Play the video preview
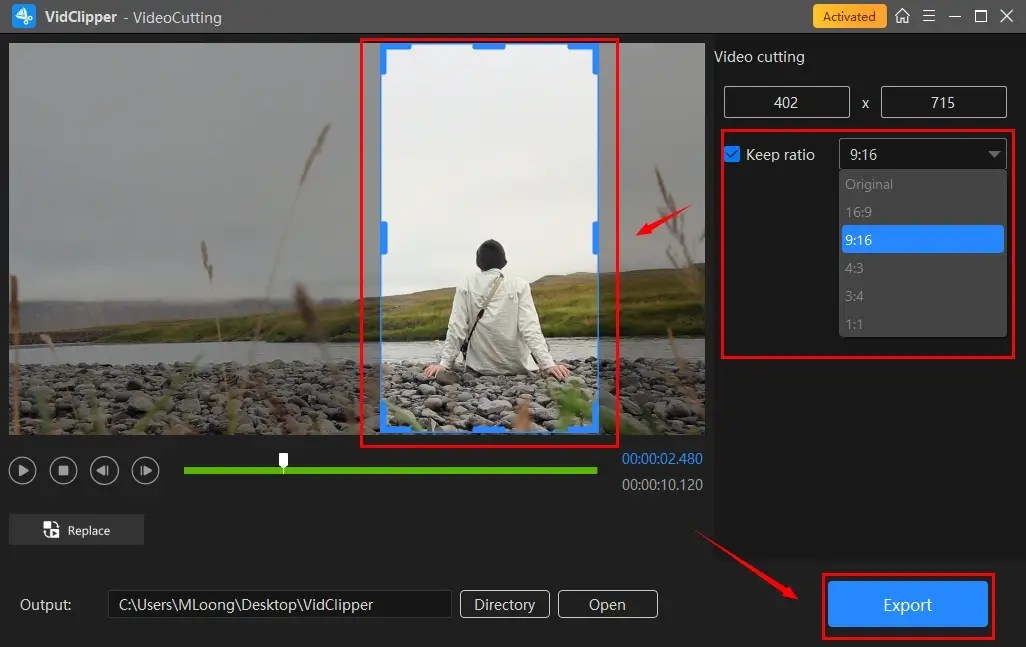This screenshot has height=647, width=1026. (22, 470)
